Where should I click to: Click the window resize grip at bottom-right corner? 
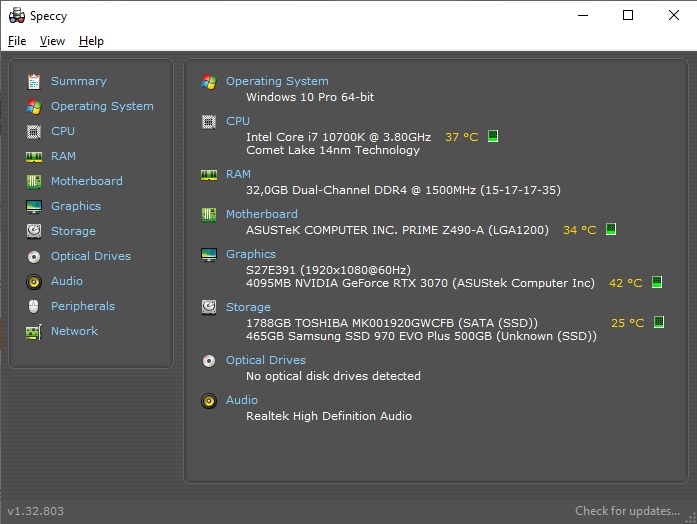pos(691,518)
